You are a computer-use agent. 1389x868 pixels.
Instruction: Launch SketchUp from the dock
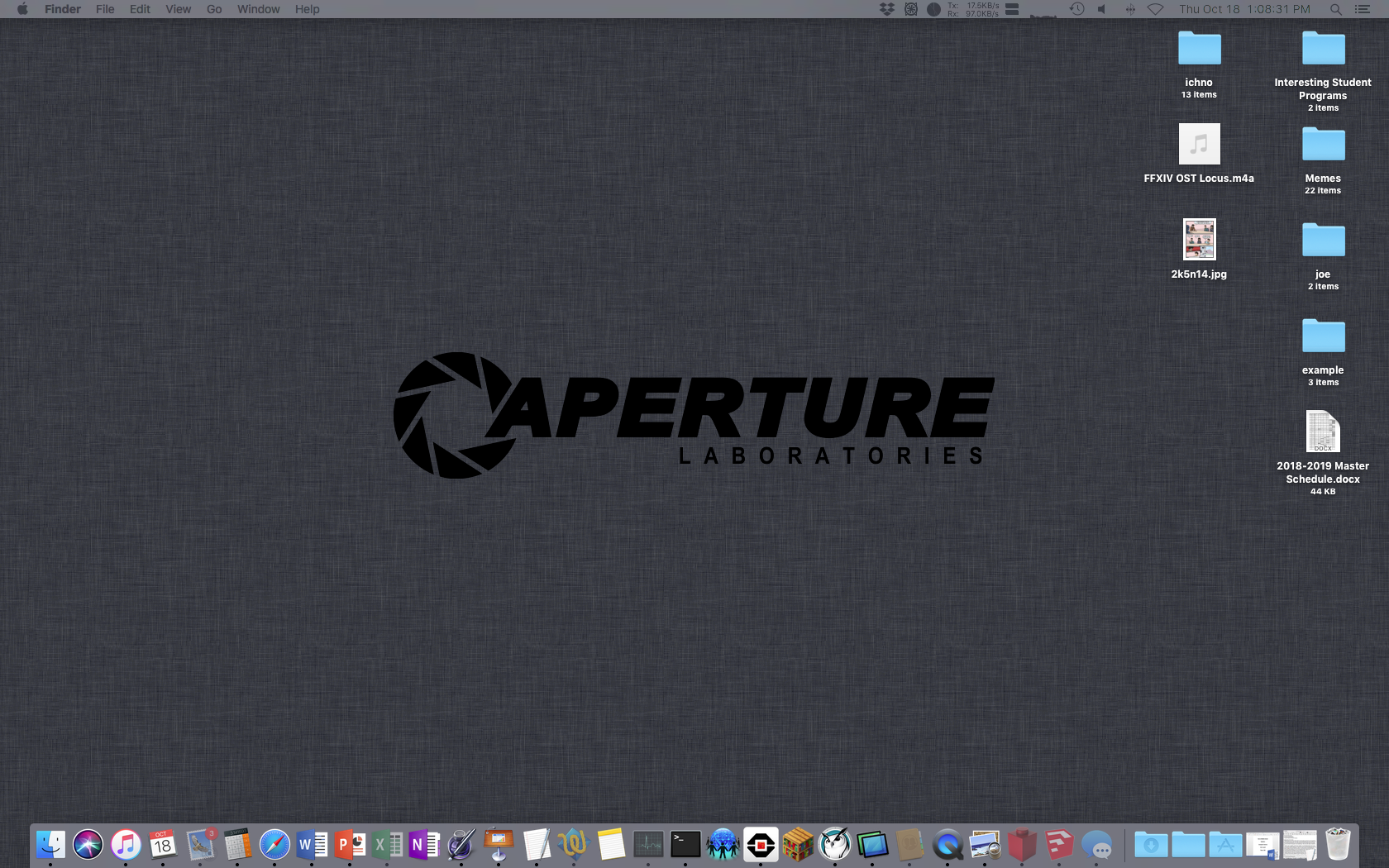coord(1059,845)
